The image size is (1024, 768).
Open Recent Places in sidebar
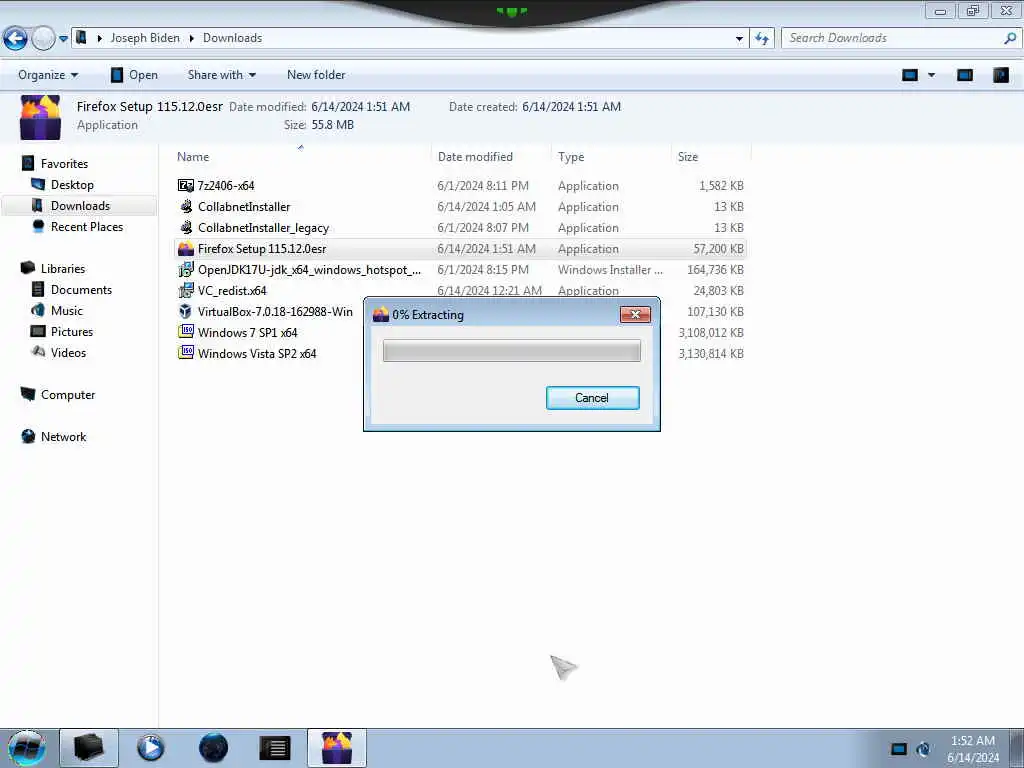click(87, 227)
